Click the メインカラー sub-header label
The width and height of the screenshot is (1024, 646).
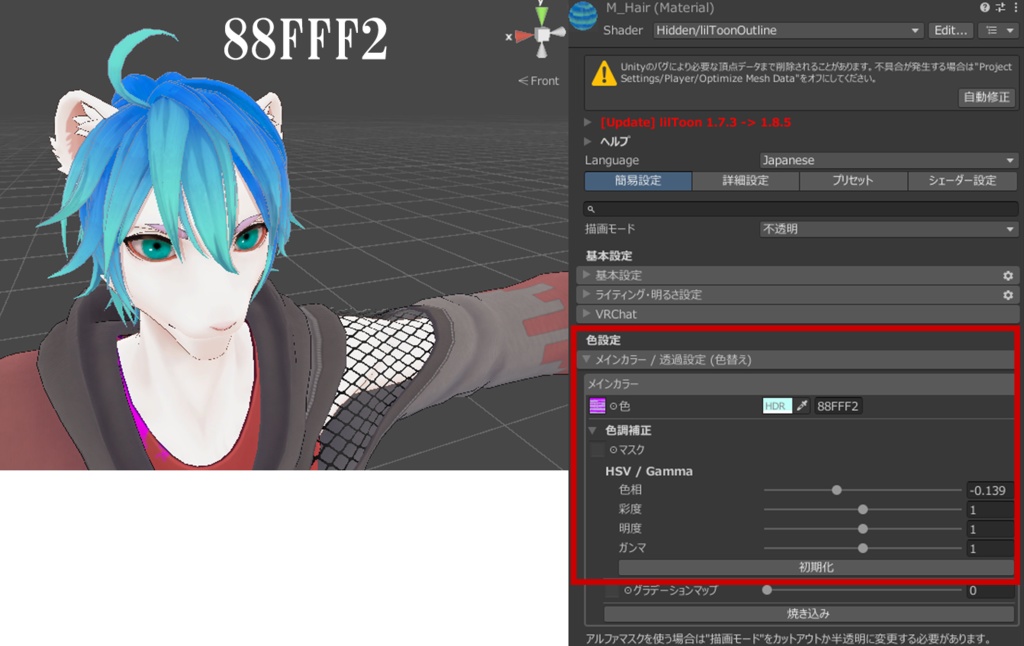[x=613, y=384]
